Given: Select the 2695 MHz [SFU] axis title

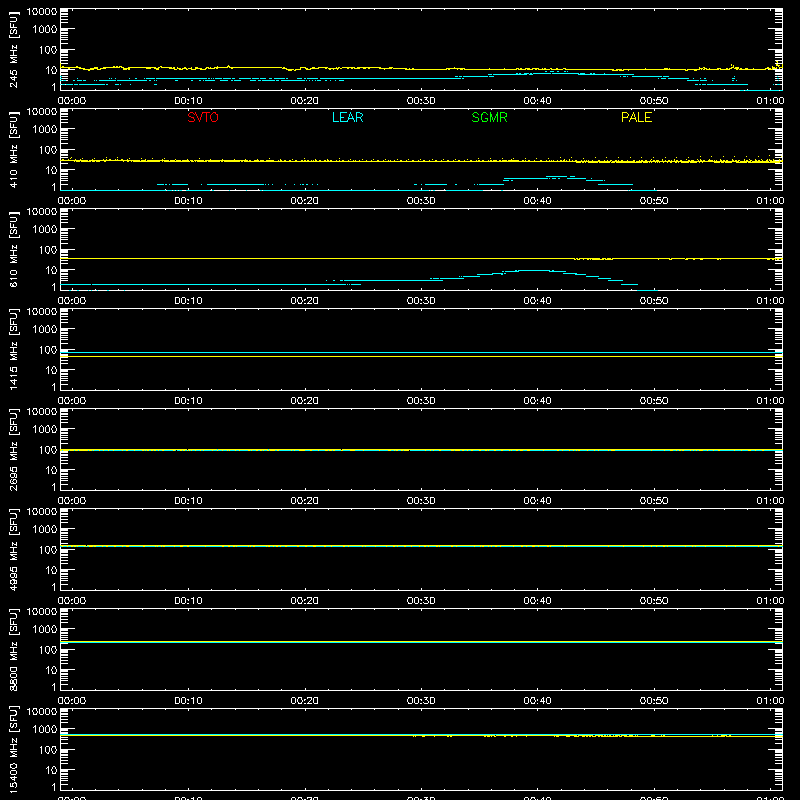Looking at the screenshot, I should point(13,449).
